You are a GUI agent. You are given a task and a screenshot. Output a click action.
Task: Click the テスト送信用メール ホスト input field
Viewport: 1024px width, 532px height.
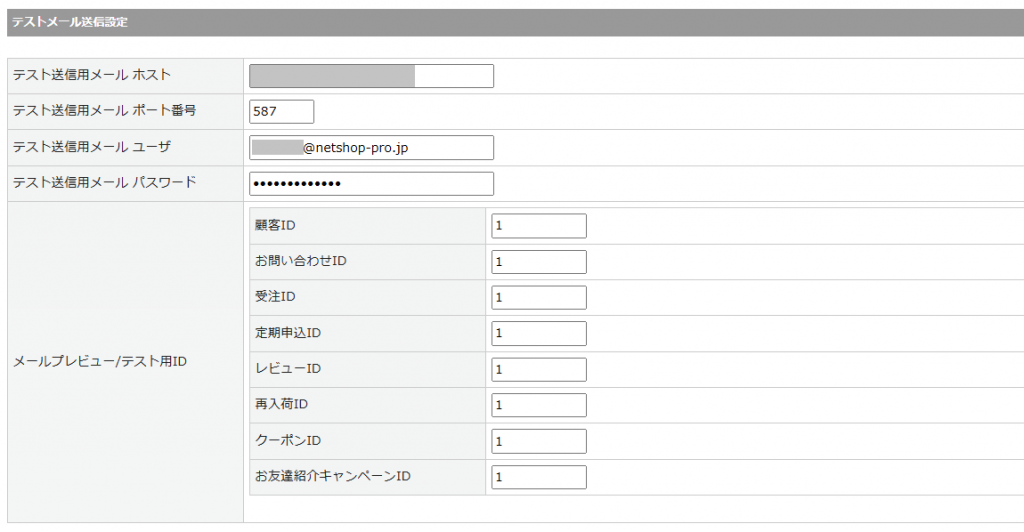pos(371,76)
